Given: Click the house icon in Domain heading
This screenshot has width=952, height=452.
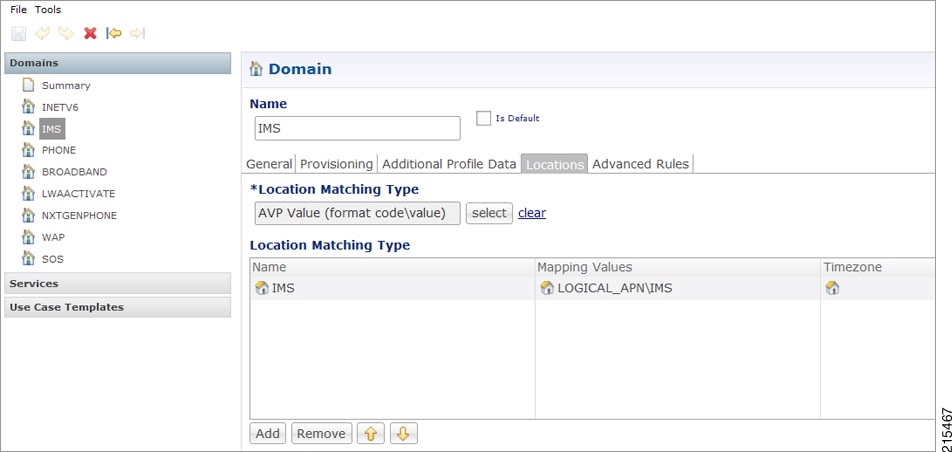Looking at the screenshot, I should pyautogui.click(x=256, y=69).
